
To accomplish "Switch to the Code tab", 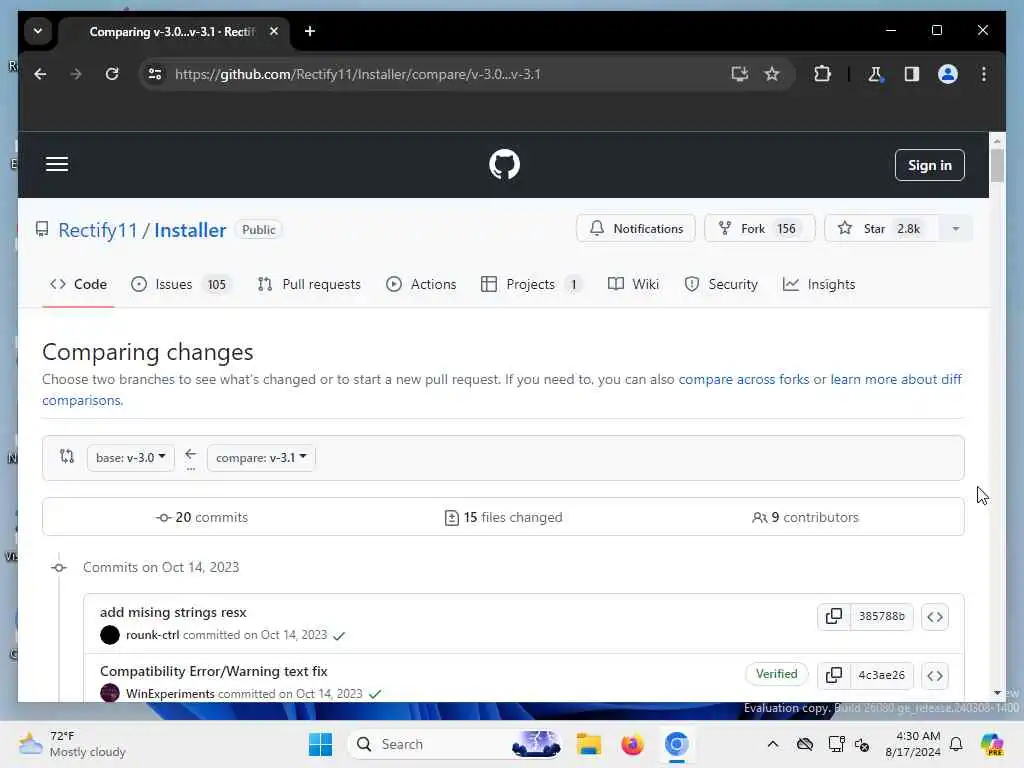I will click(x=78, y=285).
